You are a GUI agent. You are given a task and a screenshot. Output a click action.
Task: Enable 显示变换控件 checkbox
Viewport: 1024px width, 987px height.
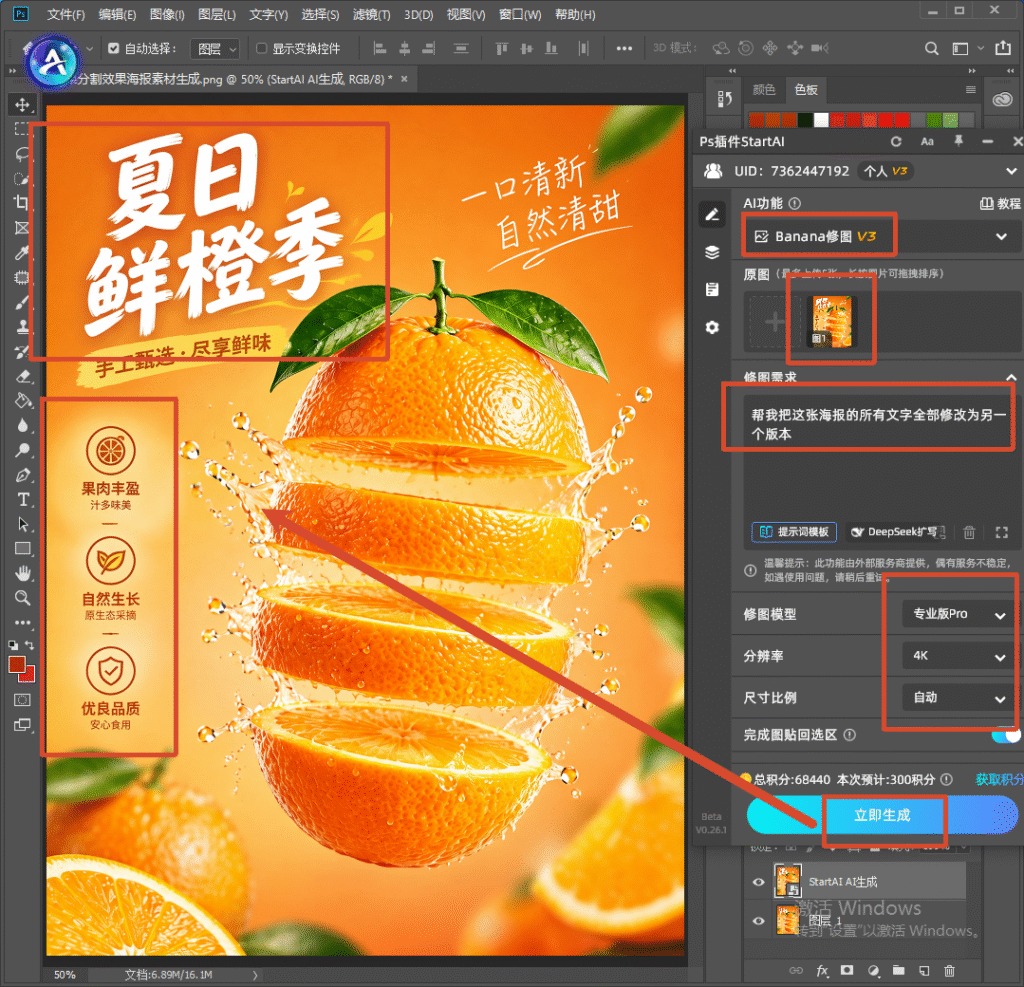click(x=261, y=48)
